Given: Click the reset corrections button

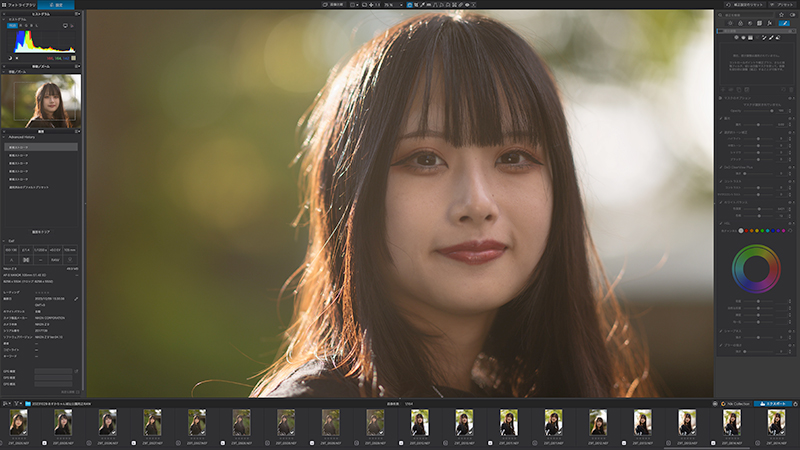Looking at the screenshot, I should 745,5.
